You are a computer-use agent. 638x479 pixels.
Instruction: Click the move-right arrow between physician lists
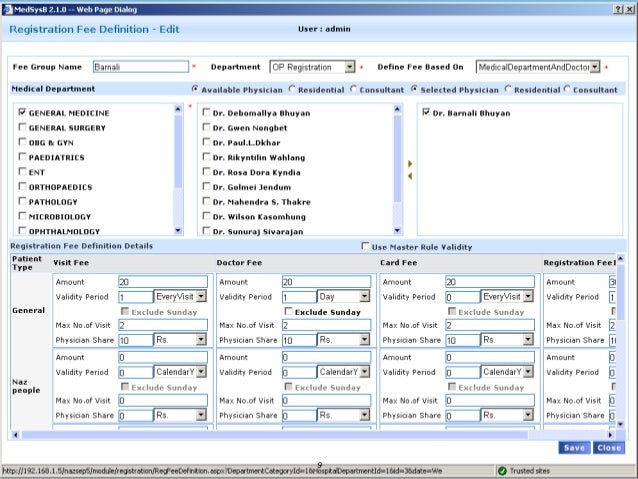[410, 164]
